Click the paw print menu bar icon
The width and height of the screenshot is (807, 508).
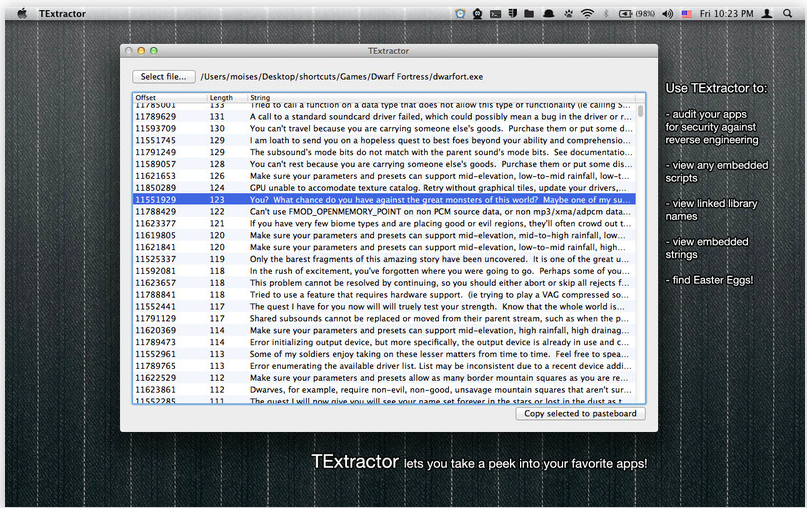pyautogui.click(x=568, y=14)
